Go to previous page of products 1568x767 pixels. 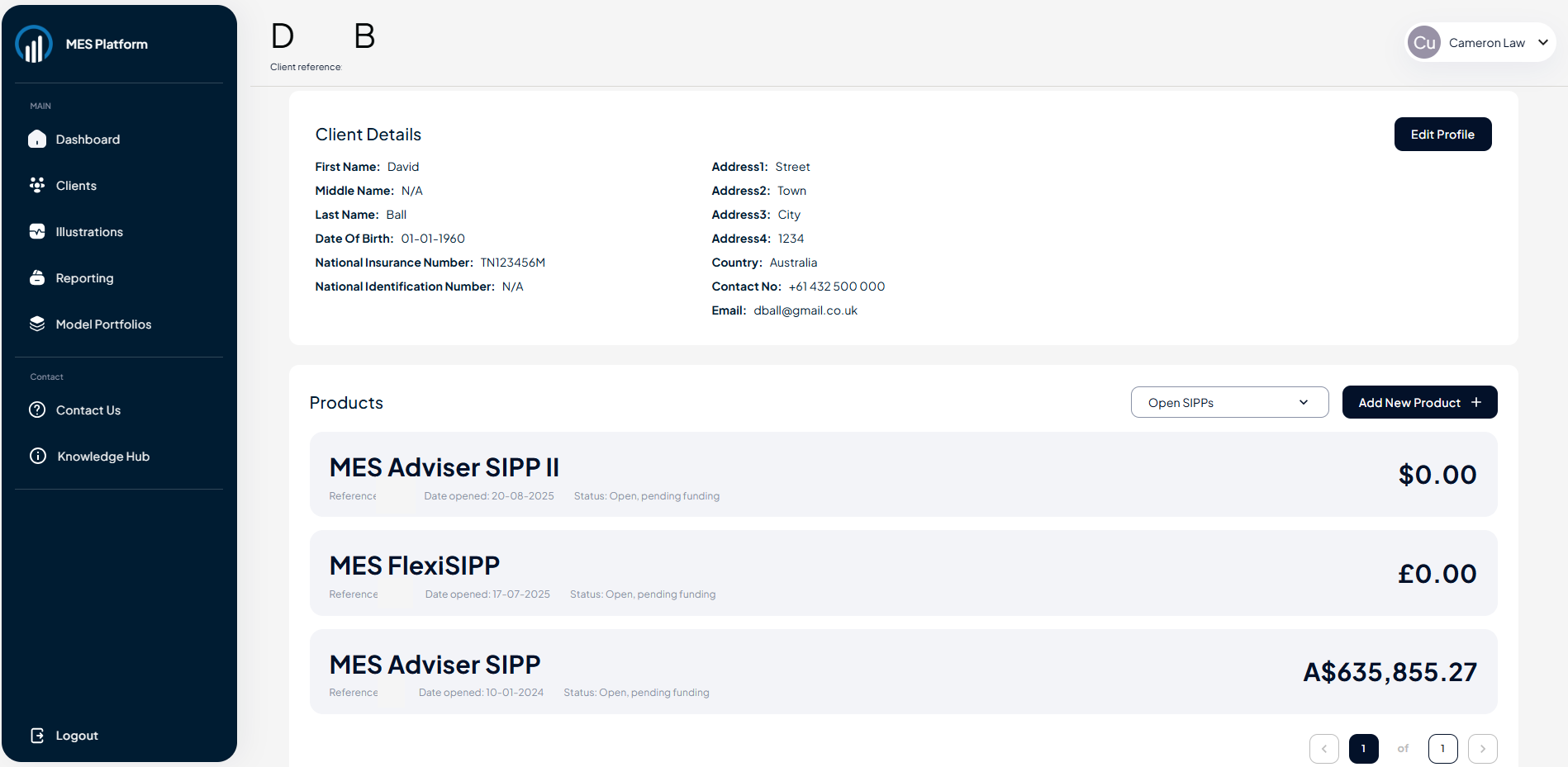pyautogui.click(x=1323, y=749)
